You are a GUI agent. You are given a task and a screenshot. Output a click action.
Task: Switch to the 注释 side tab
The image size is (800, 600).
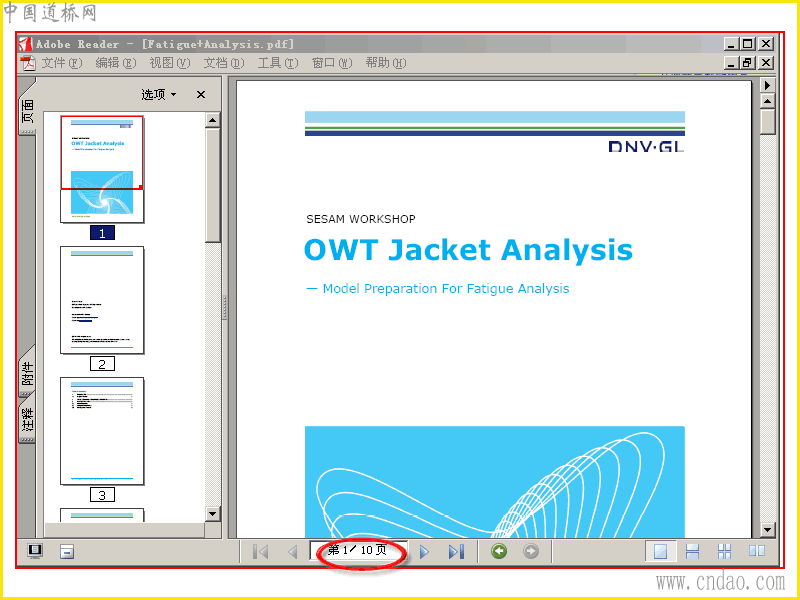28,418
